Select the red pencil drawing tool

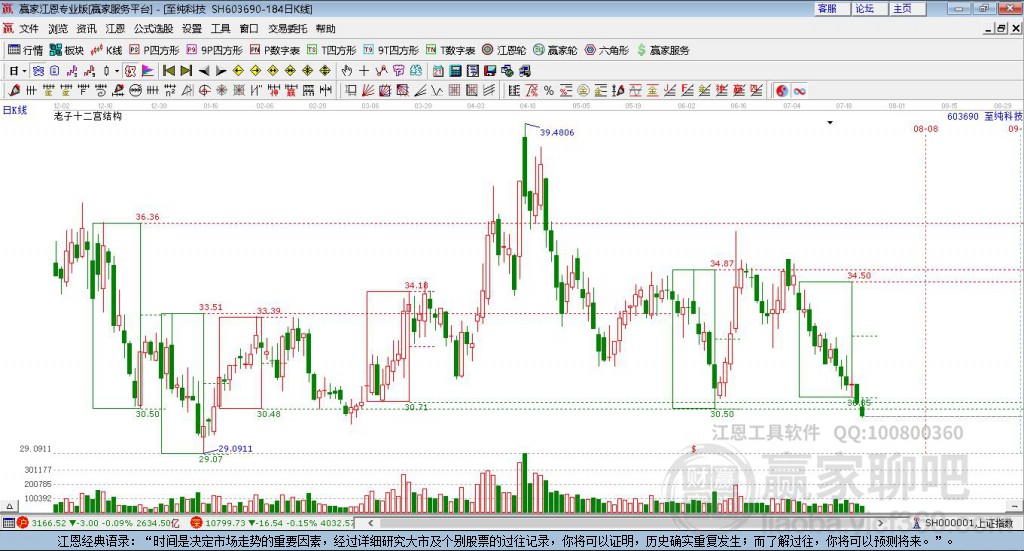click(x=14, y=91)
